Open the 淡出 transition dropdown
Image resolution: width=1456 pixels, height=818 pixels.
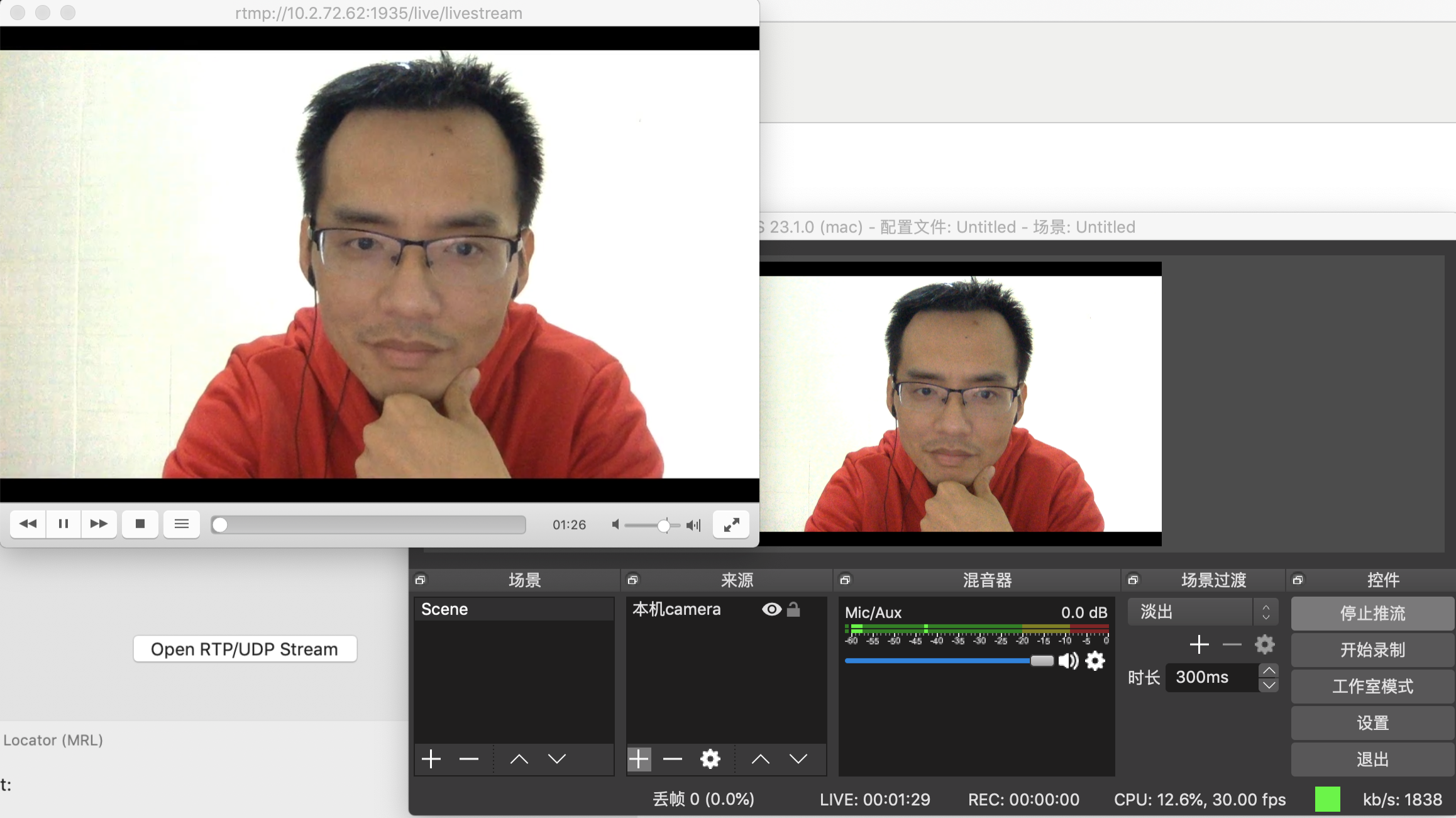point(1203,612)
